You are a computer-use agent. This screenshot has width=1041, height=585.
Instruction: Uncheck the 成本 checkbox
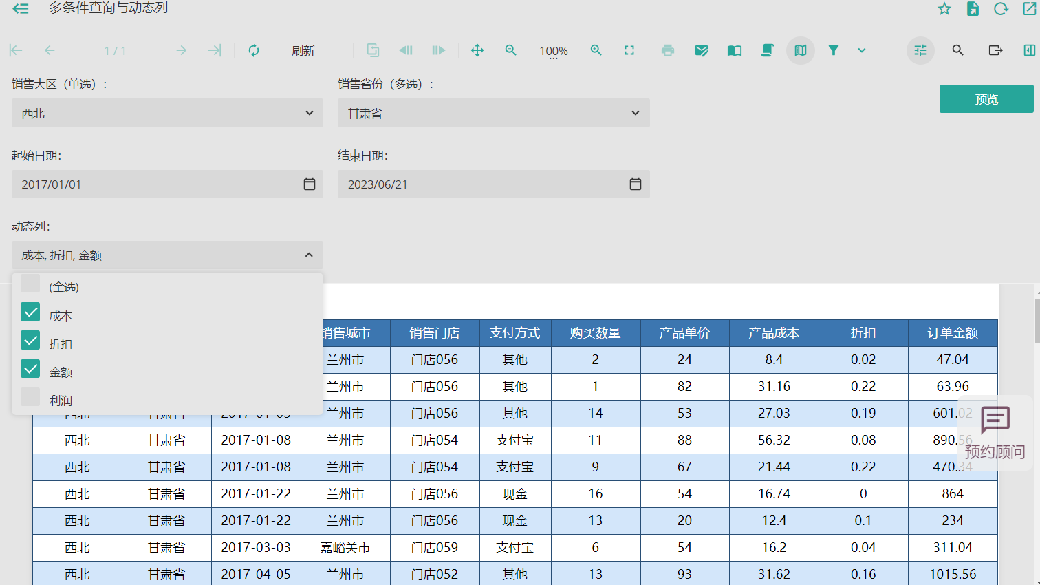(x=31, y=313)
